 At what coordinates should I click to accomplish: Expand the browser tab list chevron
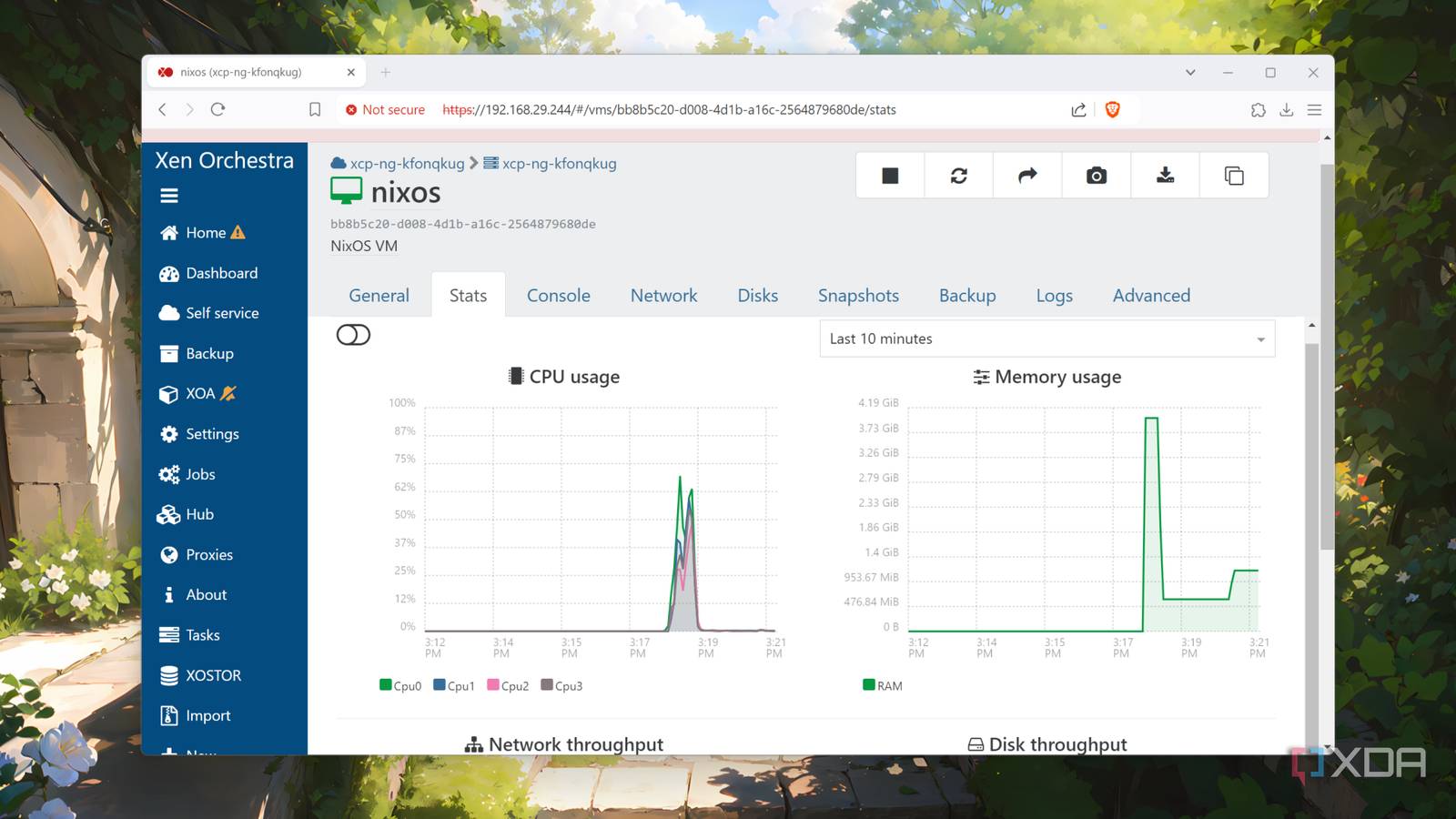tap(1190, 73)
